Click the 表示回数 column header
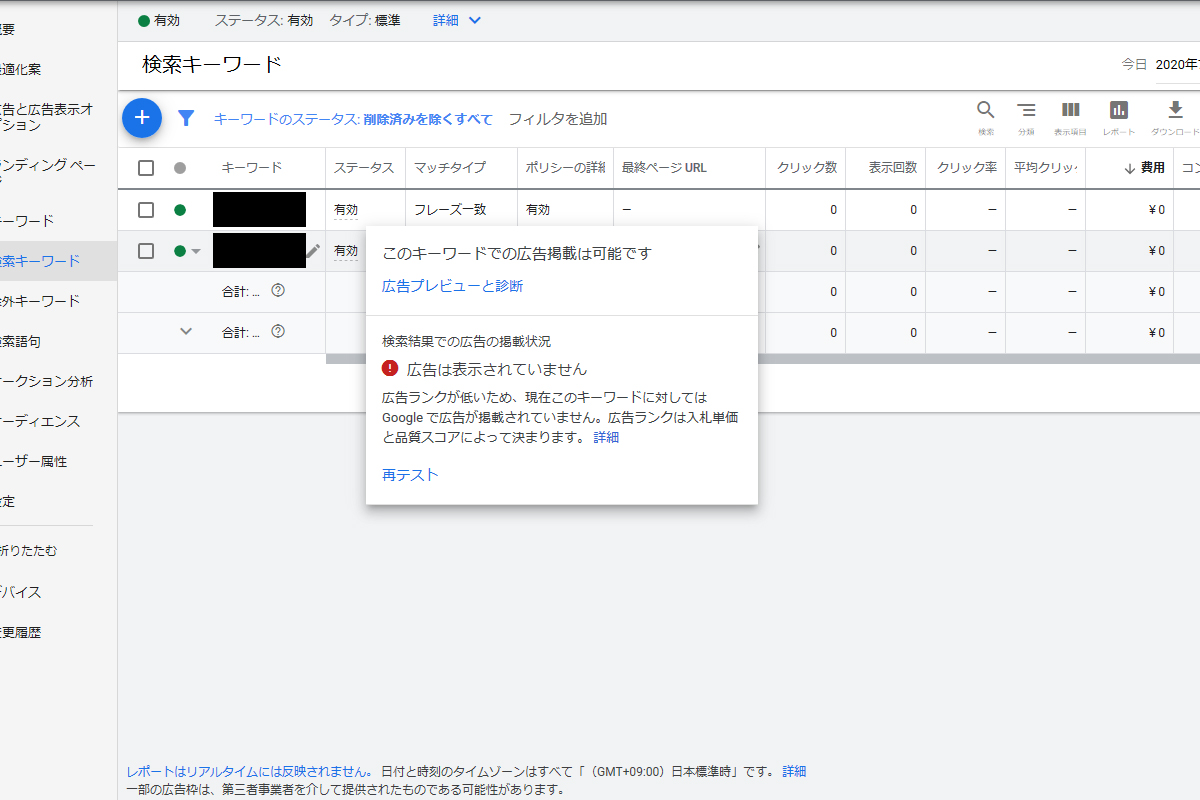Screen dimensions: 1200x800 pyautogui.click(x=893, y=168)
